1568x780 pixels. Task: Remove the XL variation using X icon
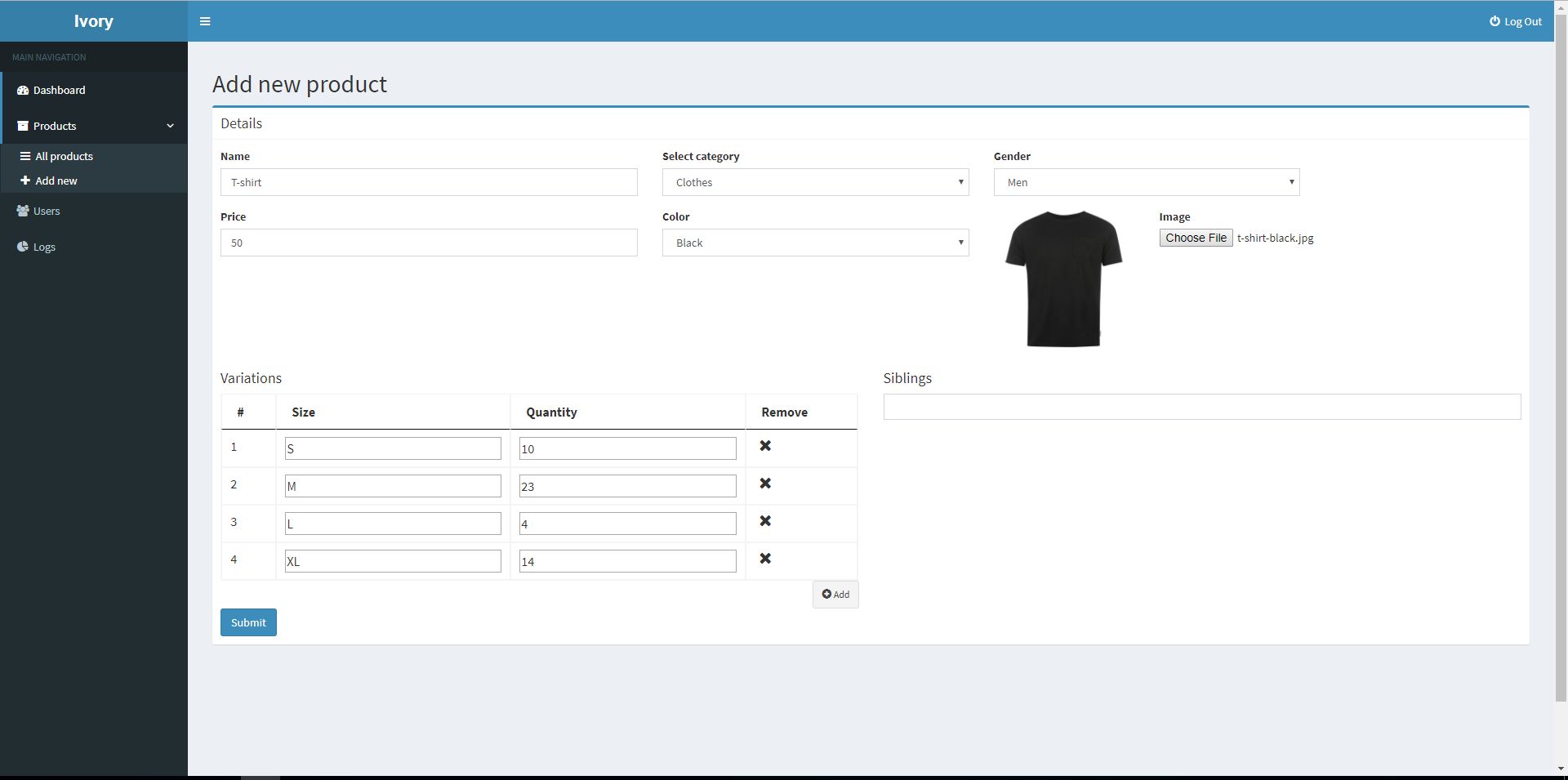[765, 559]
